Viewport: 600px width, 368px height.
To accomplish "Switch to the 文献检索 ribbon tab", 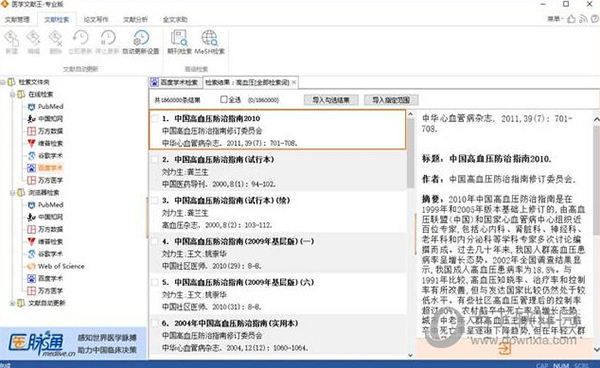I will coord(57,20).
